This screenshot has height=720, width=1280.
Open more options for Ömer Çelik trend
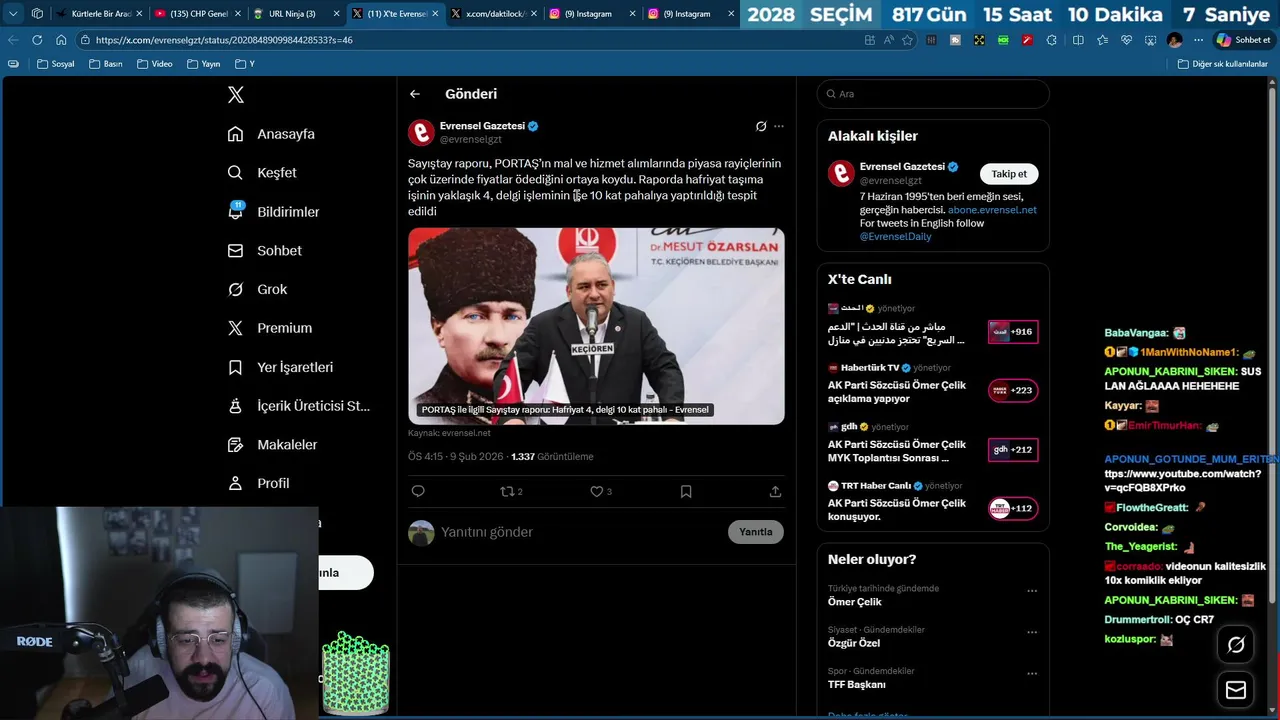[1032, 591]
